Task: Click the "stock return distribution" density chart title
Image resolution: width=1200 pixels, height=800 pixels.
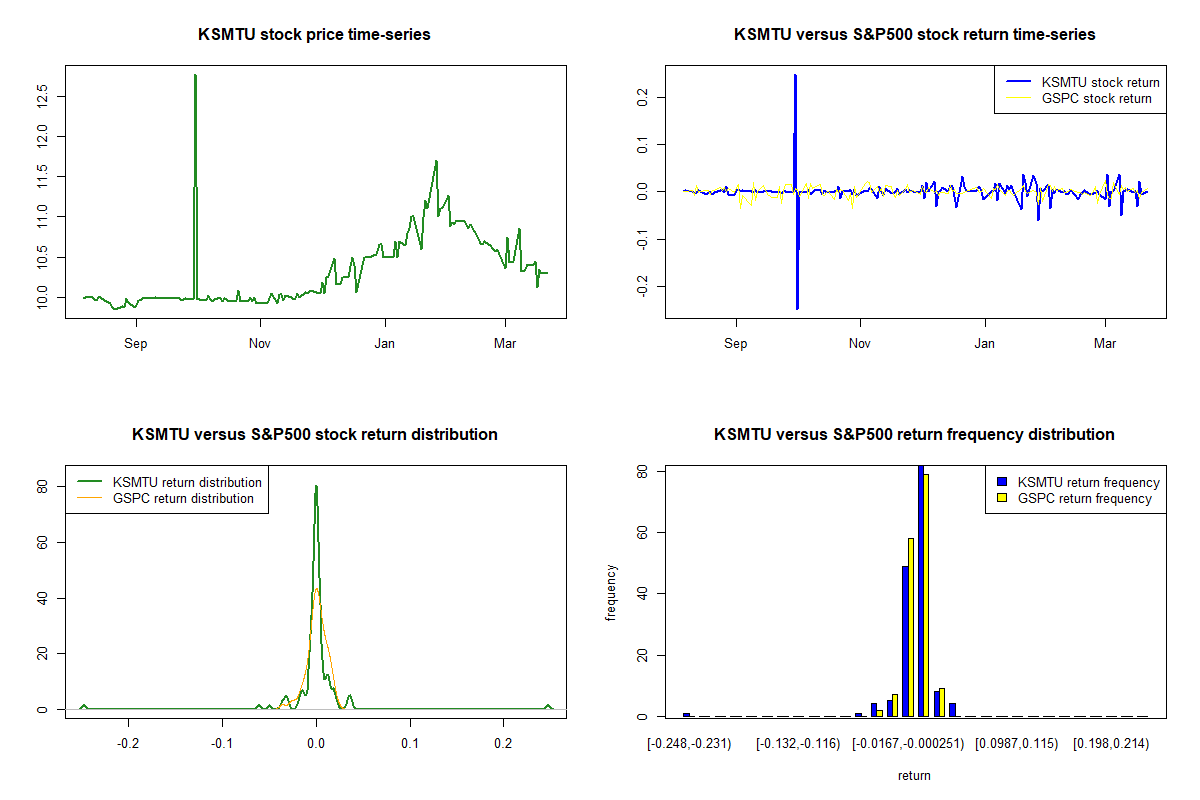Action: pos(315,435)
